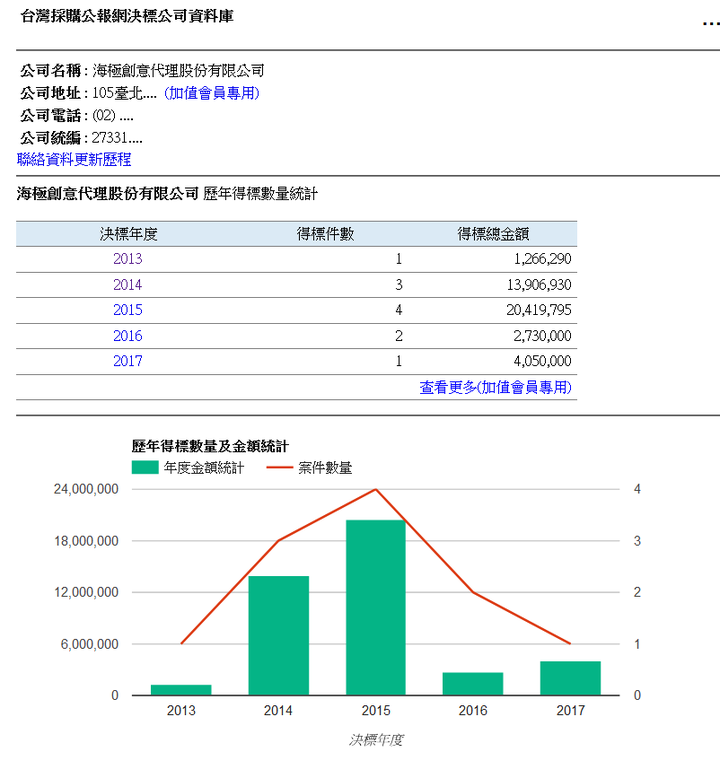Click the 2013 x-axis label in chart
Screen dimensions: 720x778
click(181, 711)
